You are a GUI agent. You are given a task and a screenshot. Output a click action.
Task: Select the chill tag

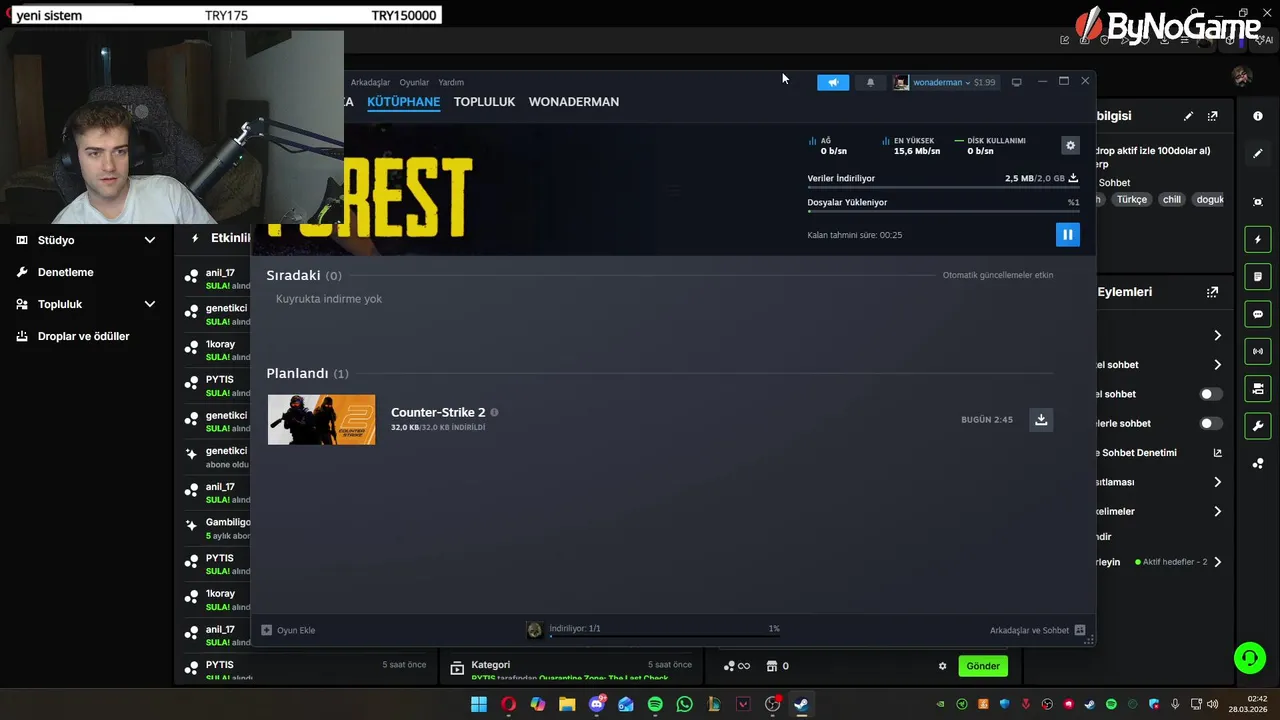point(1172,199)
